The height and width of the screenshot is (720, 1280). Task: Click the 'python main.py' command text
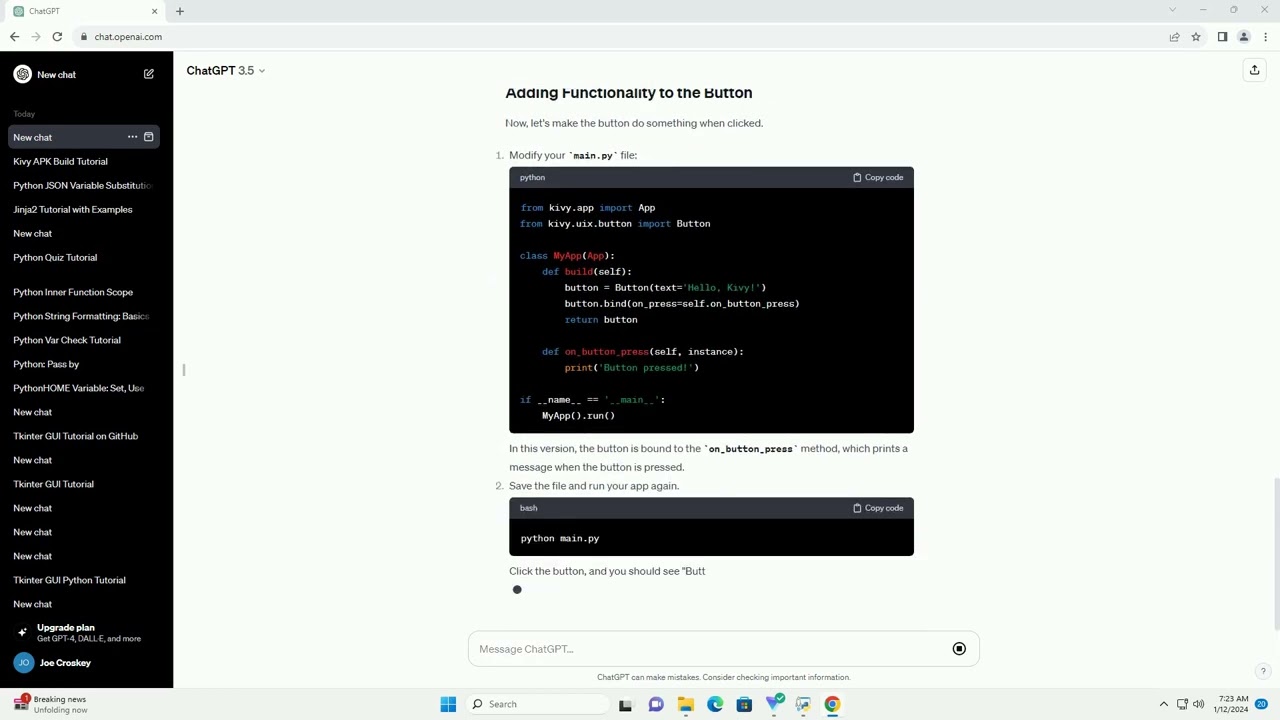pyautogui.click(x=560, y=538)
